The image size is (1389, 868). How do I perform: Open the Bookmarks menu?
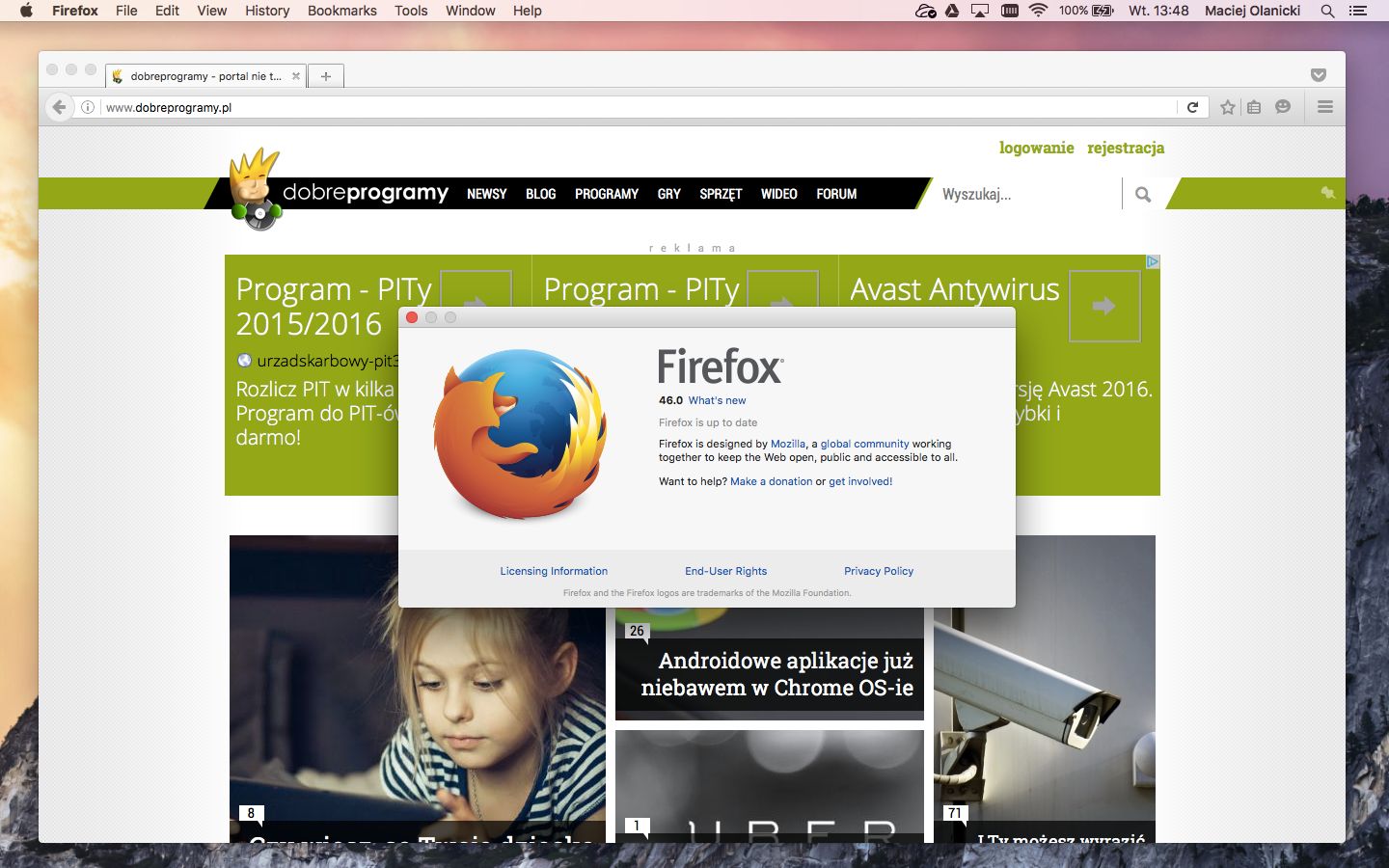coord(341,11)
